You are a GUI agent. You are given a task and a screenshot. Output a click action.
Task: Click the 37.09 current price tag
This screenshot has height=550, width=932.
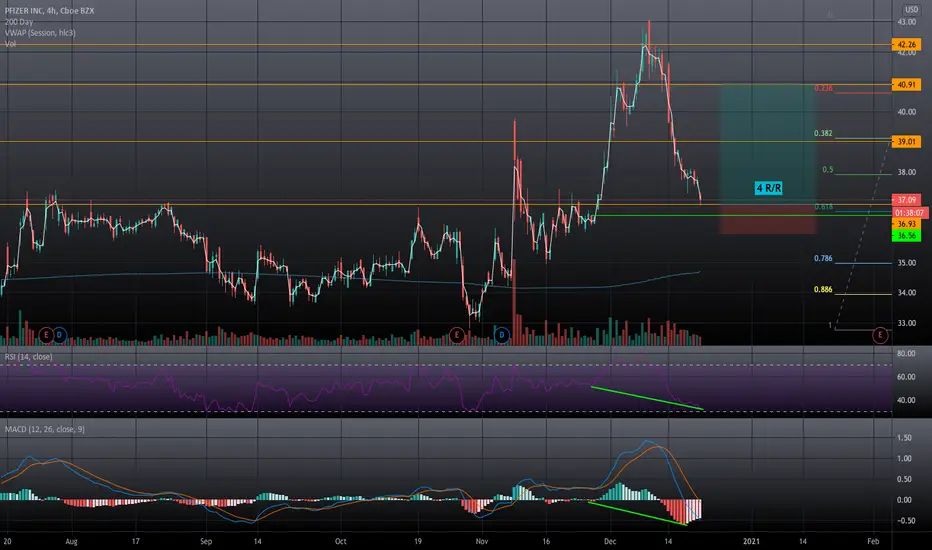click(906, 200)
